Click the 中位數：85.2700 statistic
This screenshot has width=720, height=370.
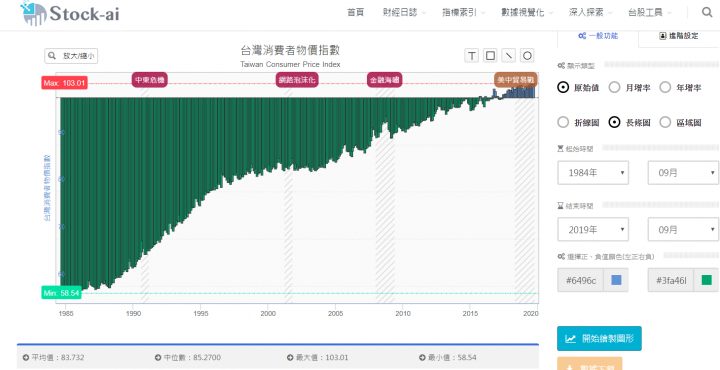pyautogui.click(x=187, y=358)
